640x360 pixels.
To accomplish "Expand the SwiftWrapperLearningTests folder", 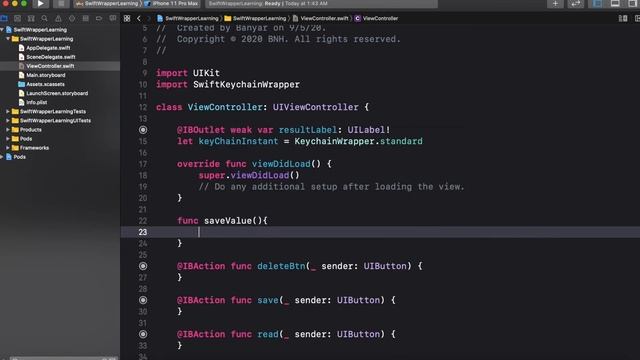I will (8, 111).
